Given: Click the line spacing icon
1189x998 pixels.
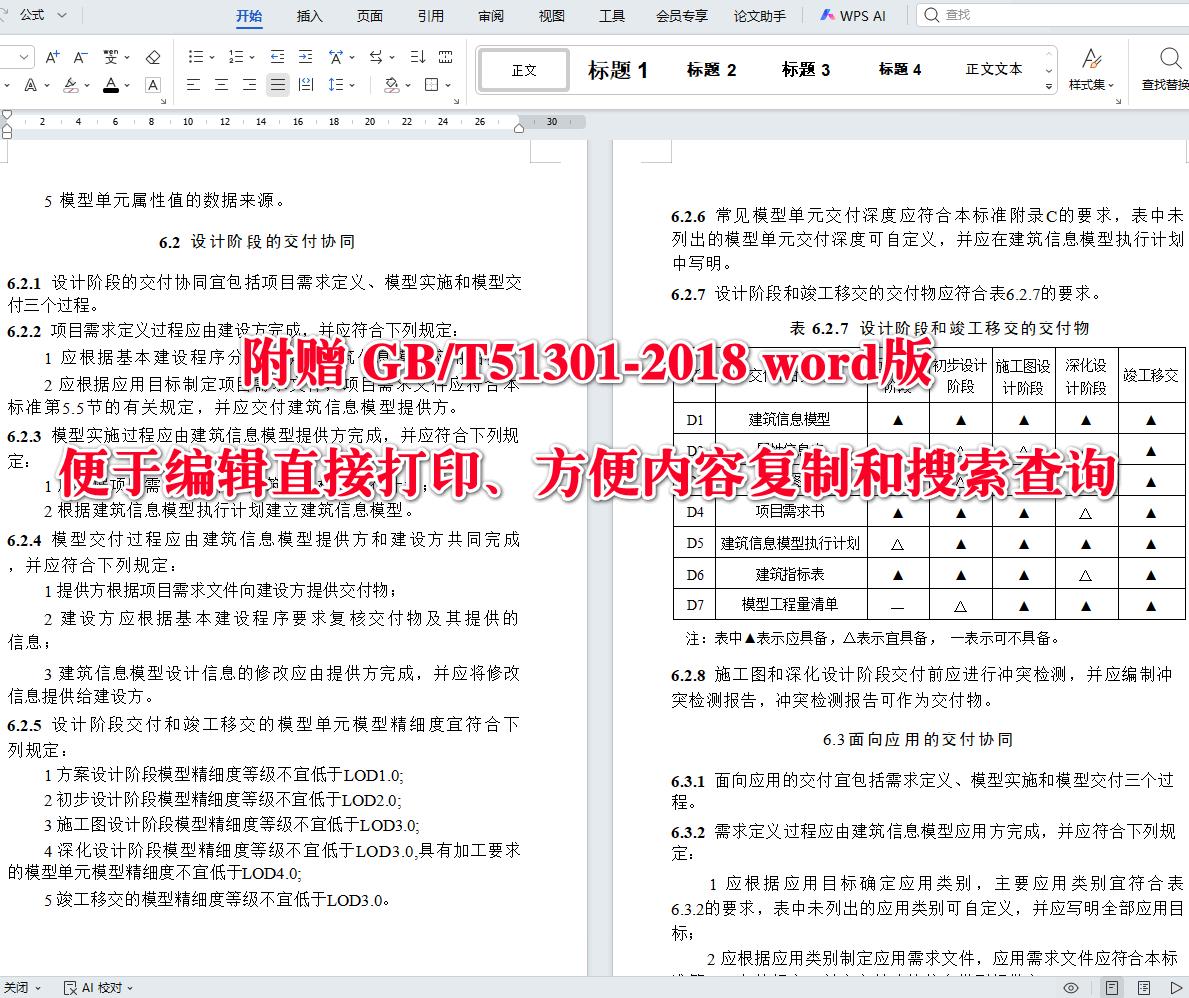Looking at the screenshot, I should [x=335, y=84].
